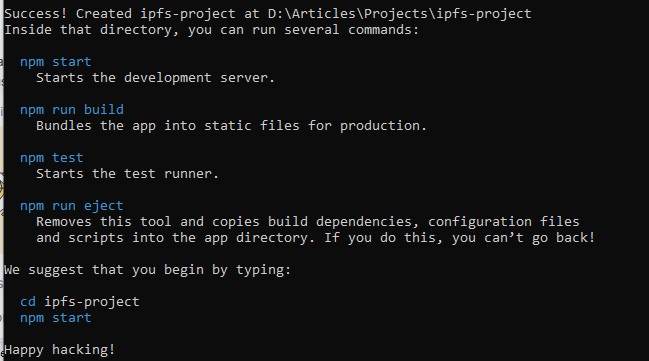Image resolution: width=649 pixels, height=361 pixels.
Task: Click the 'npm run eject' command text
Action: tap(72, 206)
